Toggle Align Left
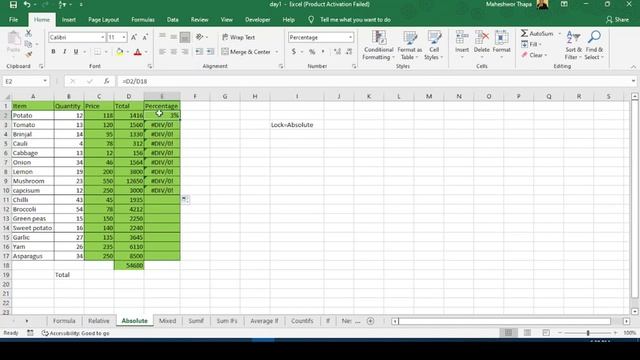Viewport: 640px width, 360px height. pyautogui.click(x=162, y=52)
